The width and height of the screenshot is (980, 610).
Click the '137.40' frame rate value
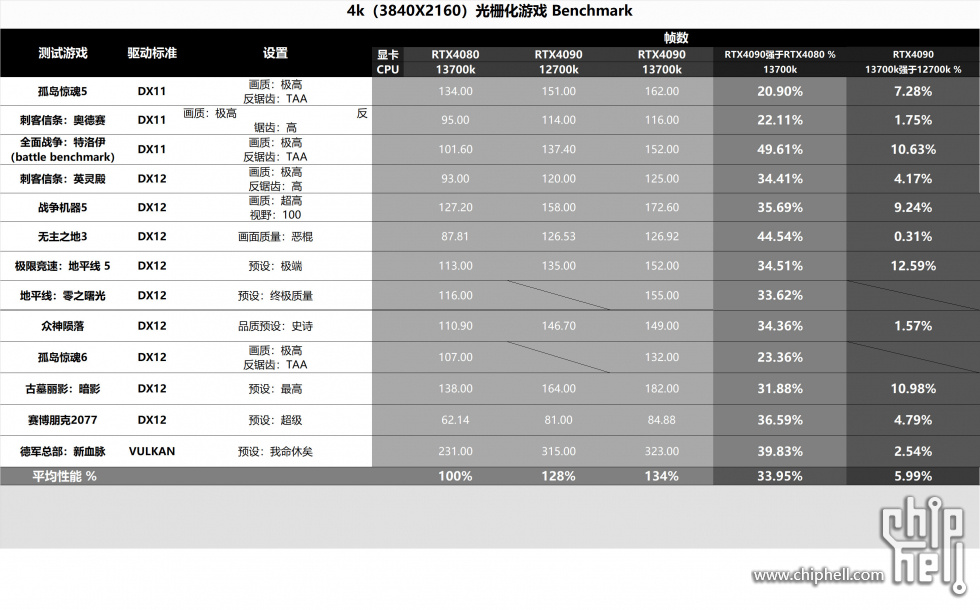pos(558,149)
